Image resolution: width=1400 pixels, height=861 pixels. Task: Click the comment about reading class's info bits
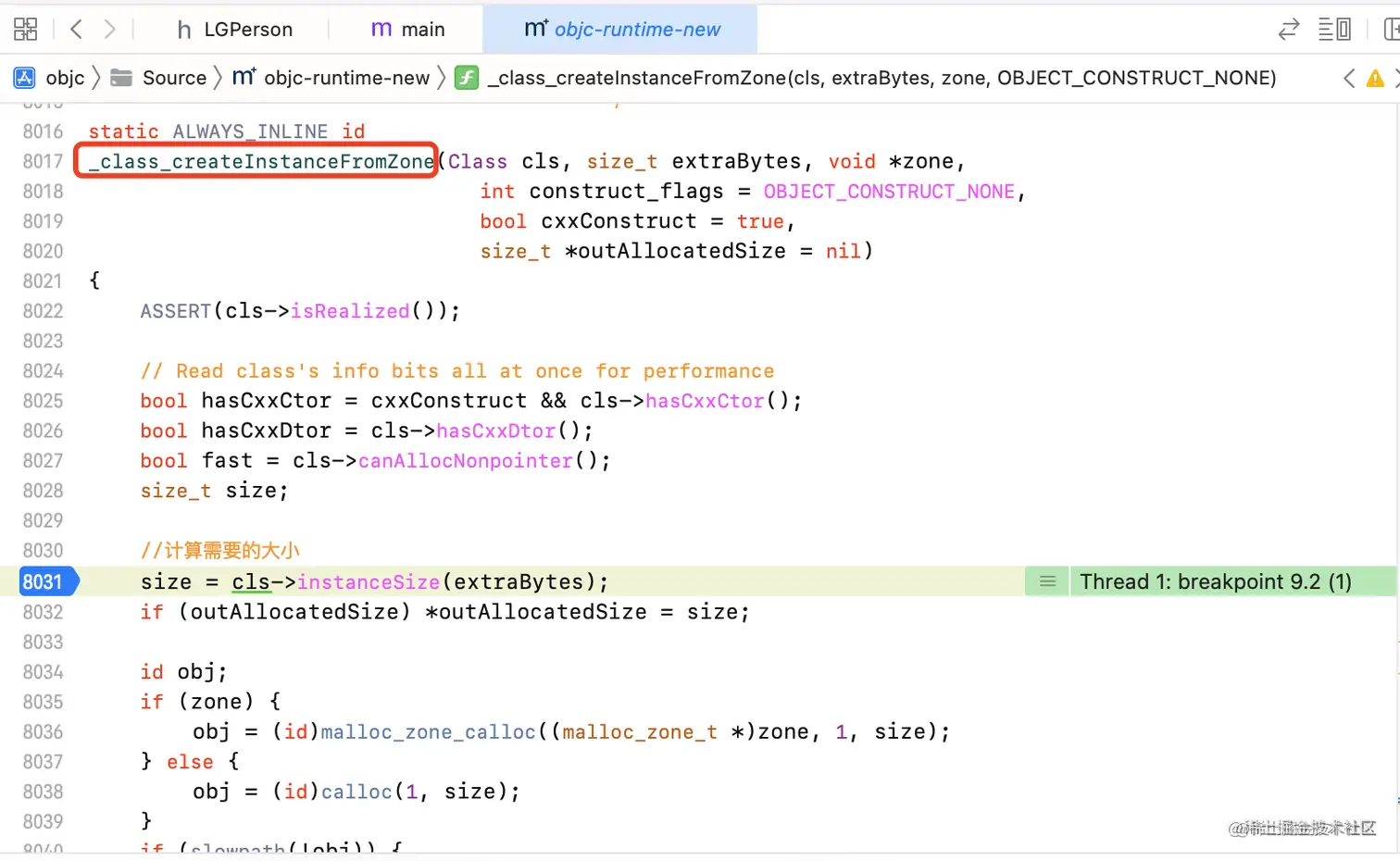457,371
